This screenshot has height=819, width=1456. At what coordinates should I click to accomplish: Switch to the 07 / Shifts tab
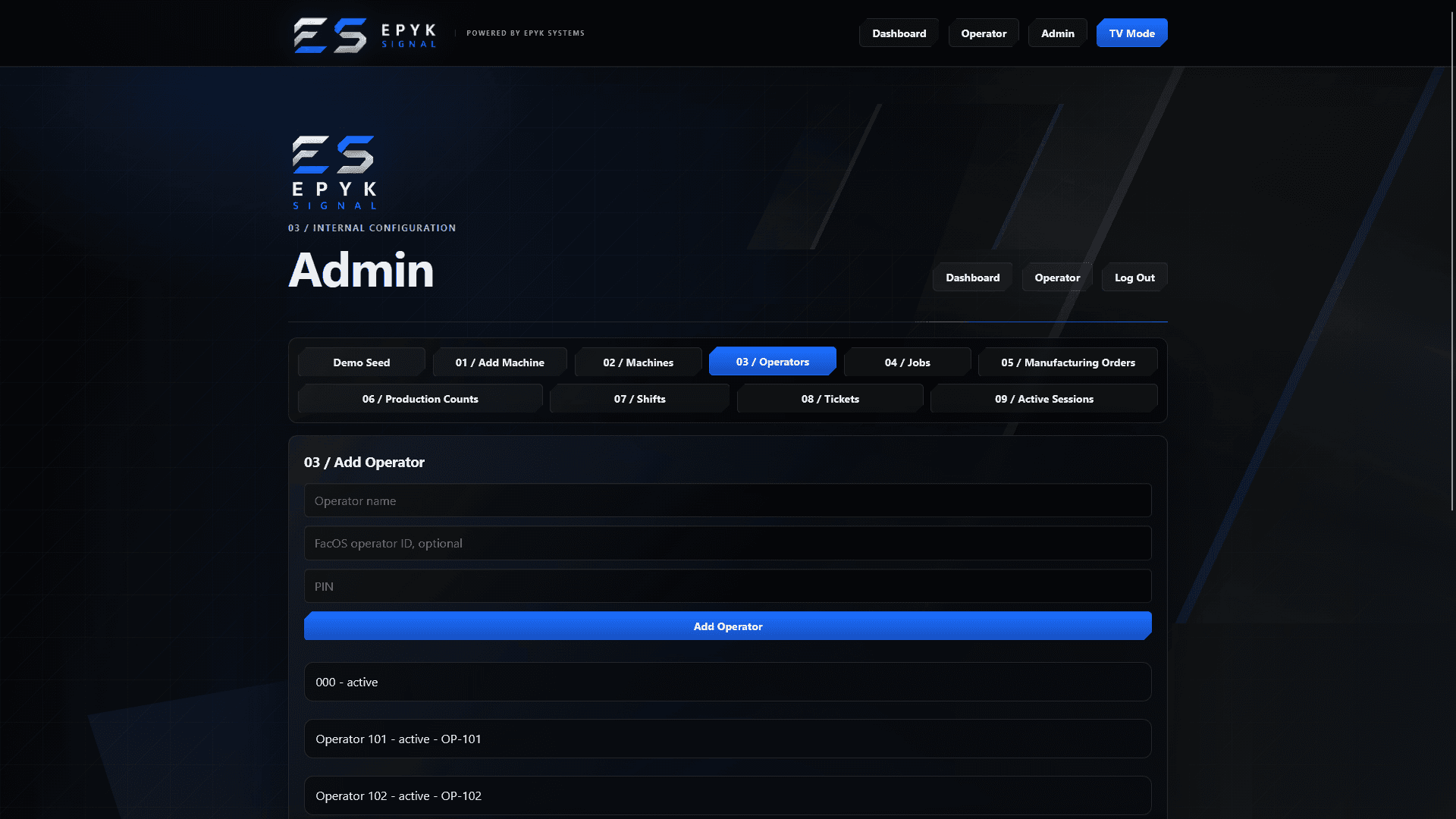point(640,399)
